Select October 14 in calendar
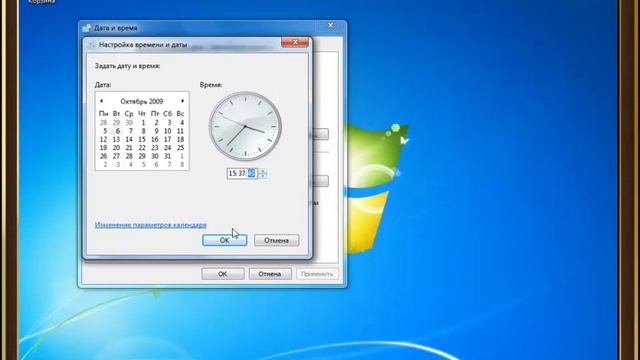Viewport: 640px width, 360px height. click(x=129, y=140)
